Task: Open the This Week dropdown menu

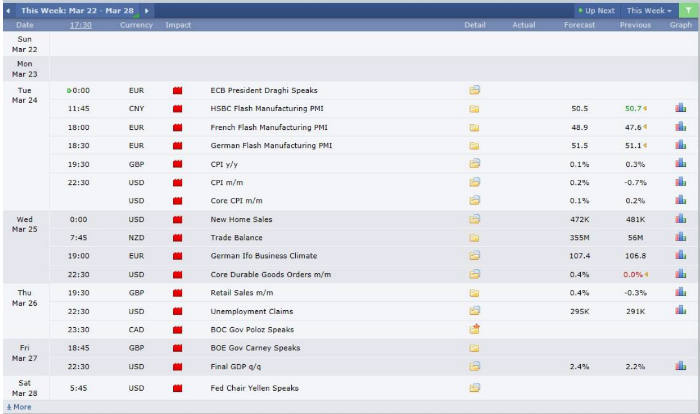Action: 649,10
